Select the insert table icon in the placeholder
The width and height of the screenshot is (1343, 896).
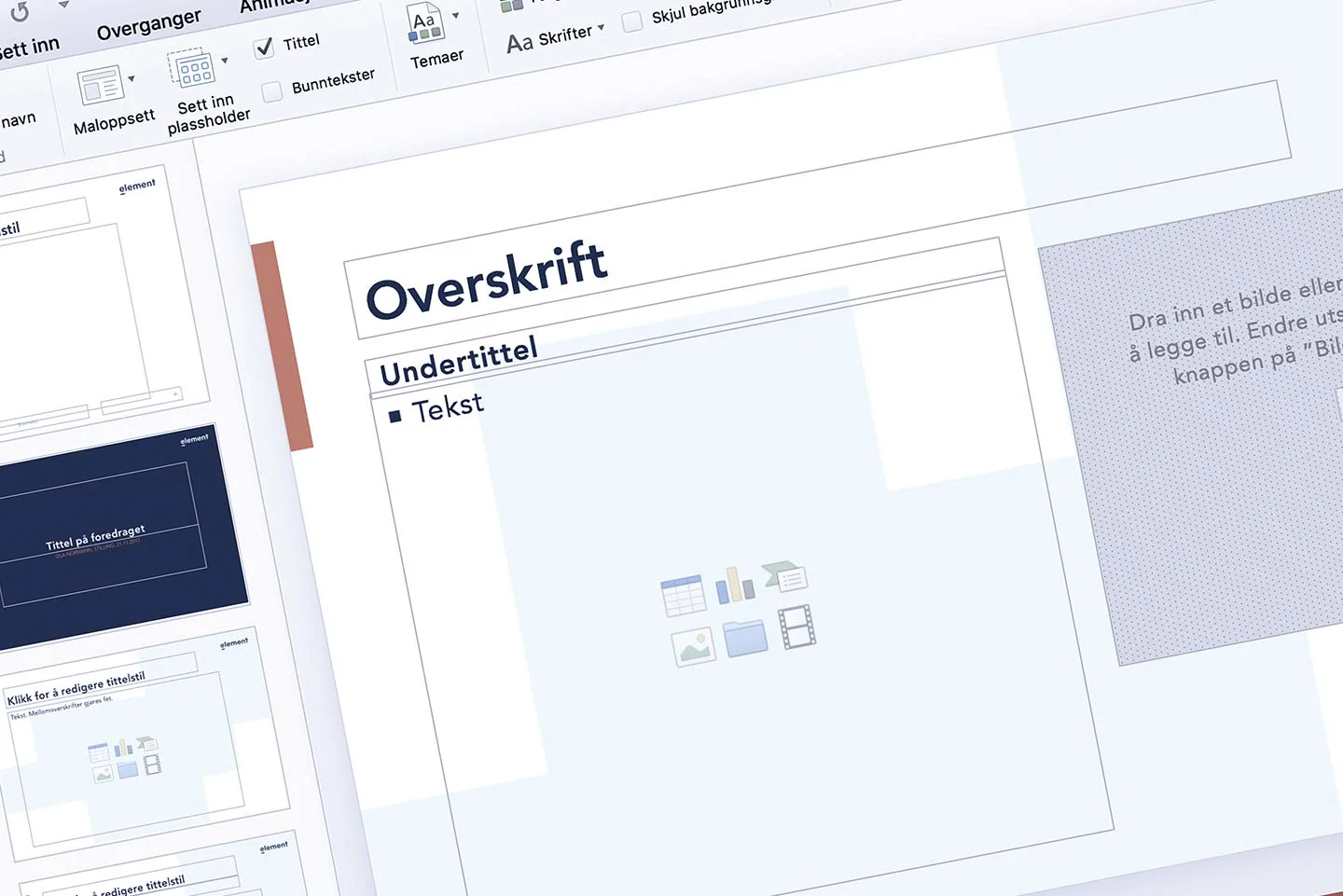[x=684, y=594]
